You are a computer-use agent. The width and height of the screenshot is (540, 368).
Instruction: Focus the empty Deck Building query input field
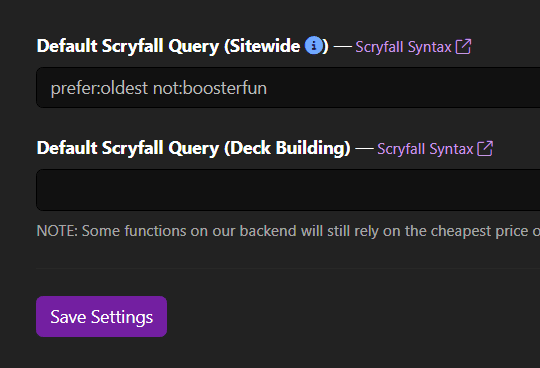288,190
